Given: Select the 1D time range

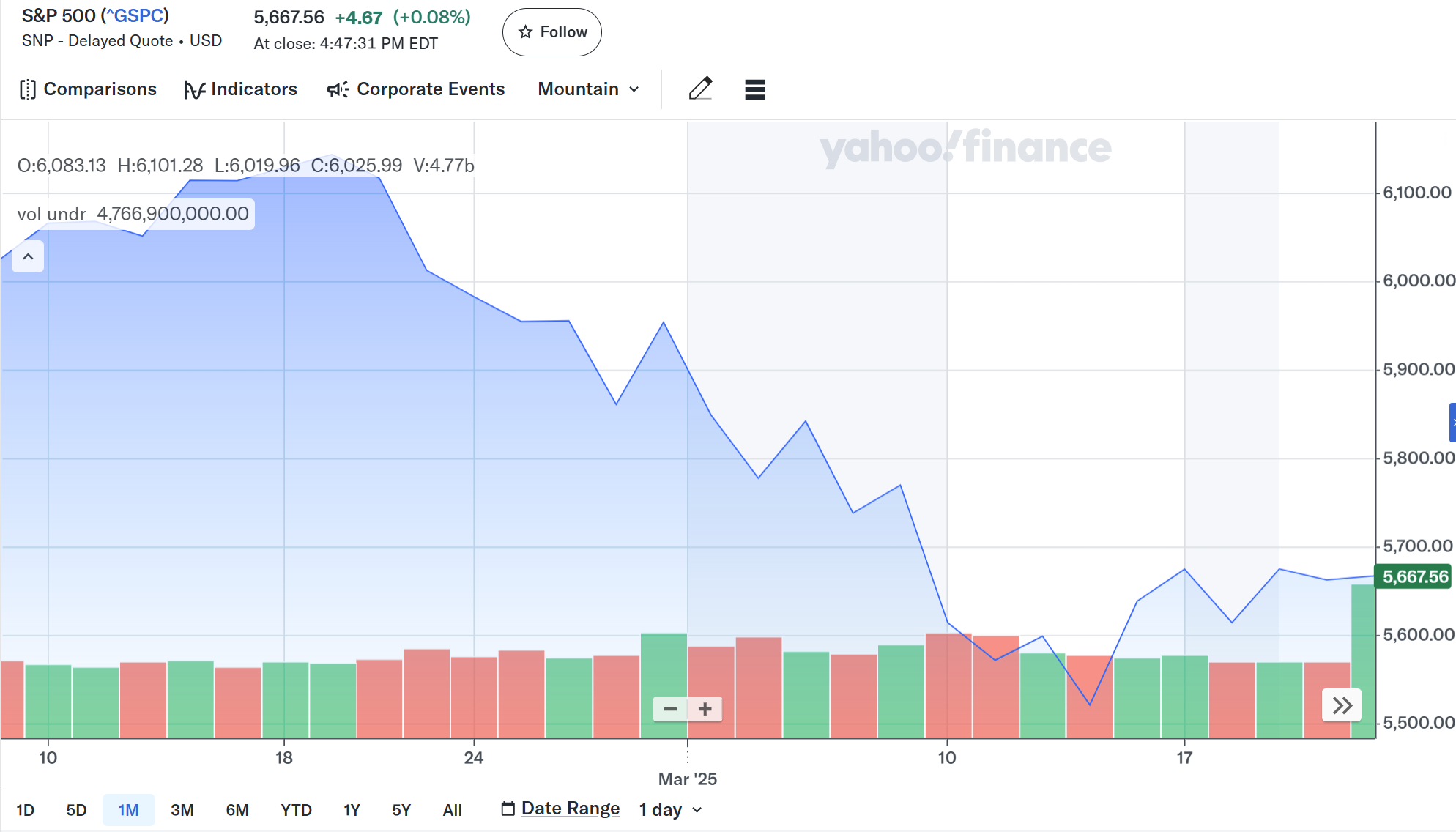Looking at the screenshot, I should click(26, 810).
